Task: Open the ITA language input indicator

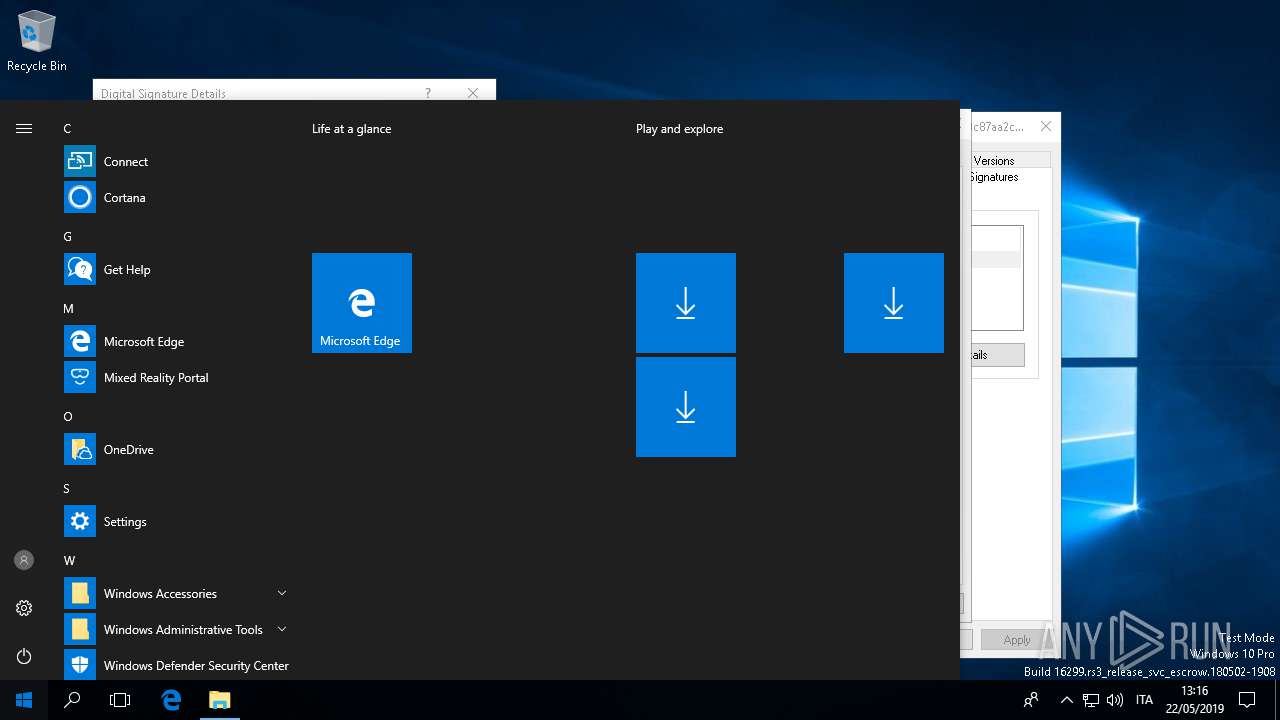Action: pos(1144,700)
